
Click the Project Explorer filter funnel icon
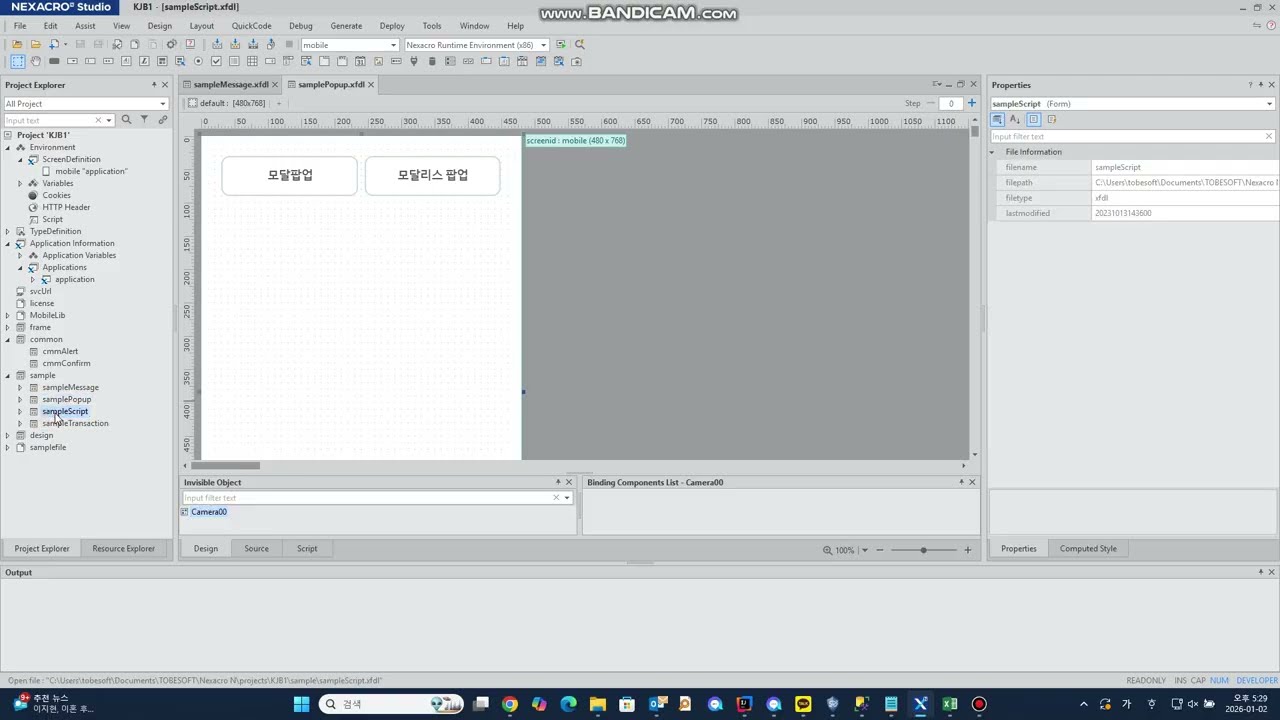144,120
